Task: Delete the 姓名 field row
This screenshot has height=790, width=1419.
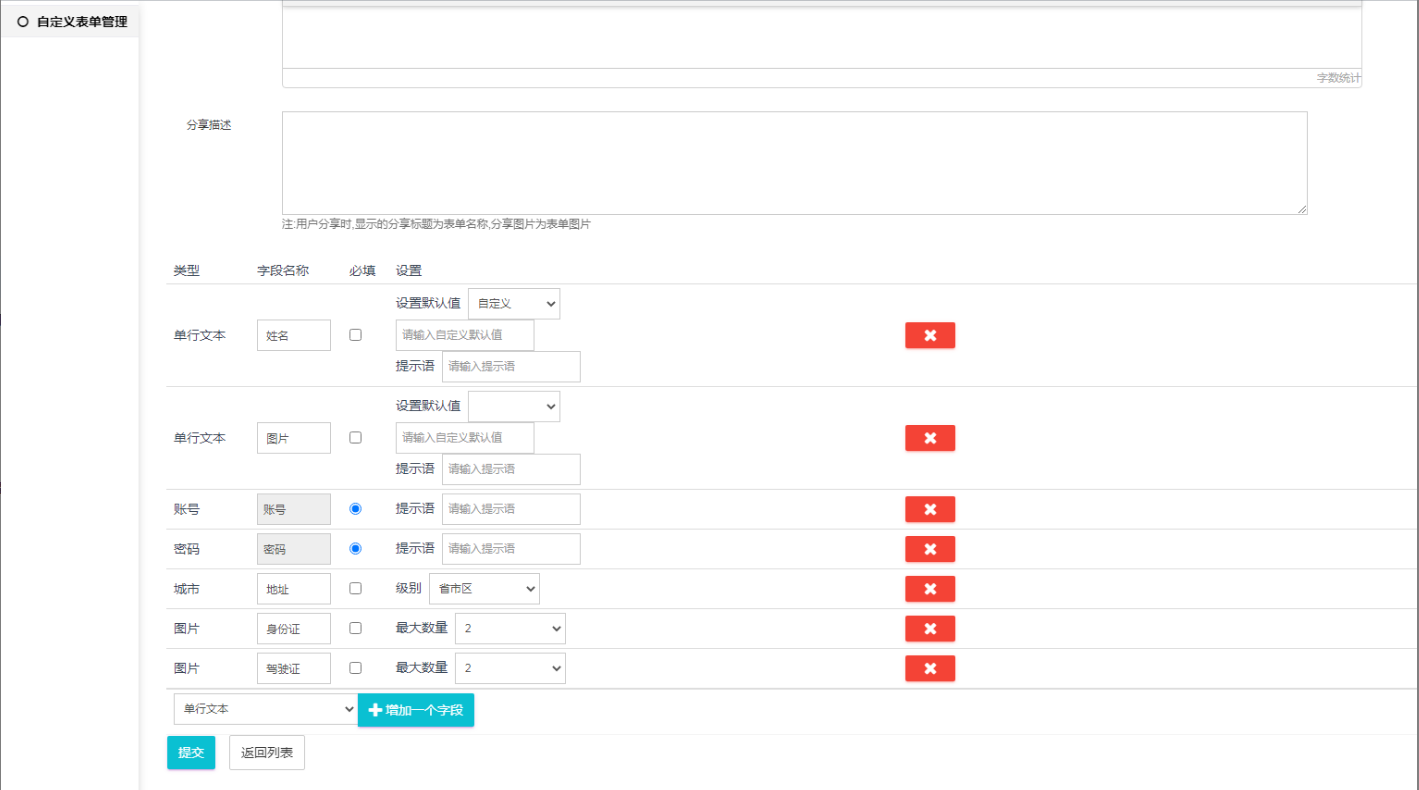Action: click(929, 335)
